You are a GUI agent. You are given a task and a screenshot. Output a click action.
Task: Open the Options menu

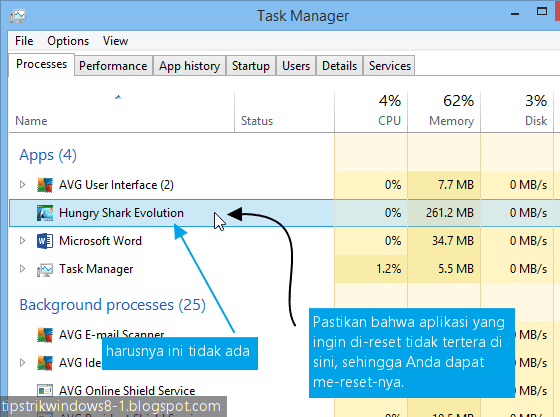(x=68, y=41)
